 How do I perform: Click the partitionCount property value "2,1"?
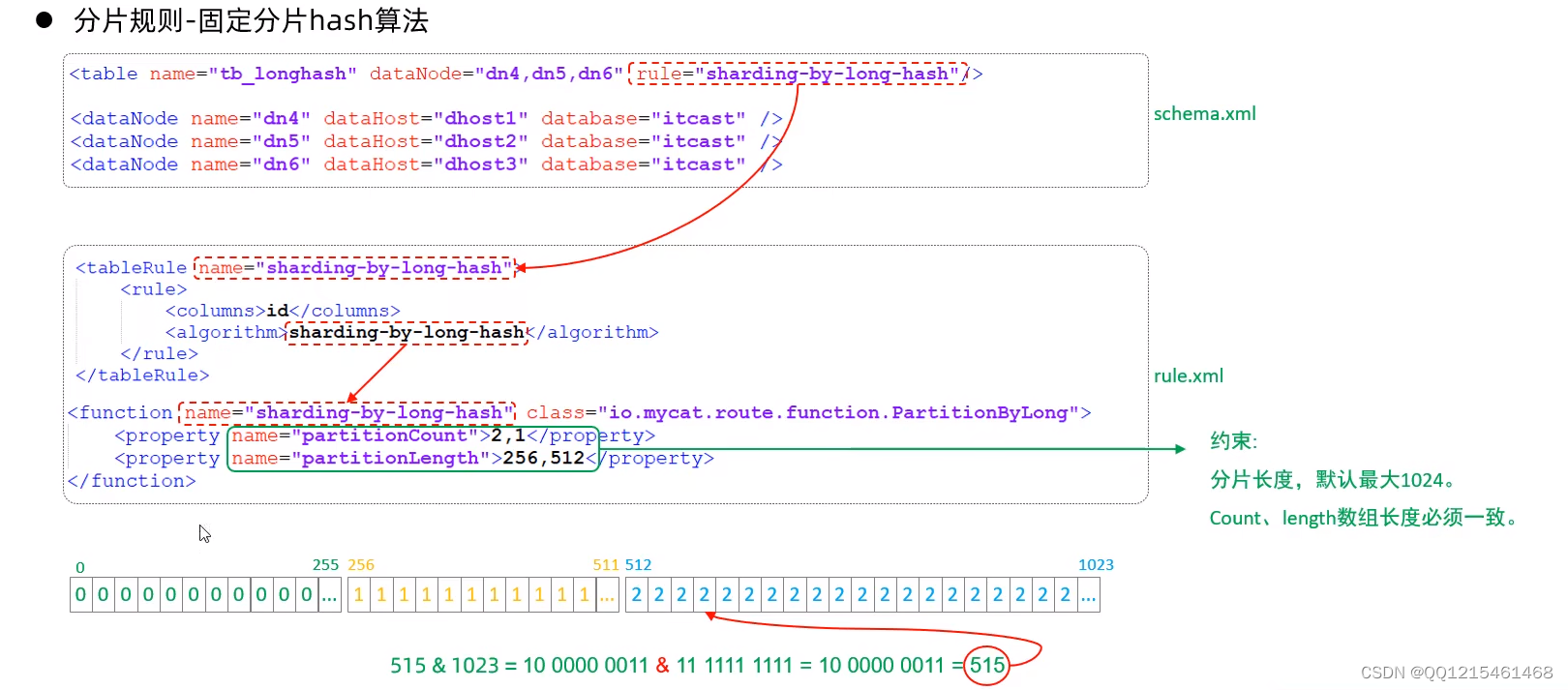click(x=508, y=435)
